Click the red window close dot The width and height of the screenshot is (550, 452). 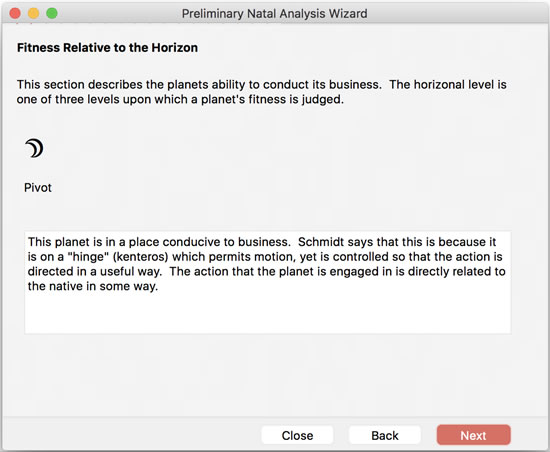point(15,13)
